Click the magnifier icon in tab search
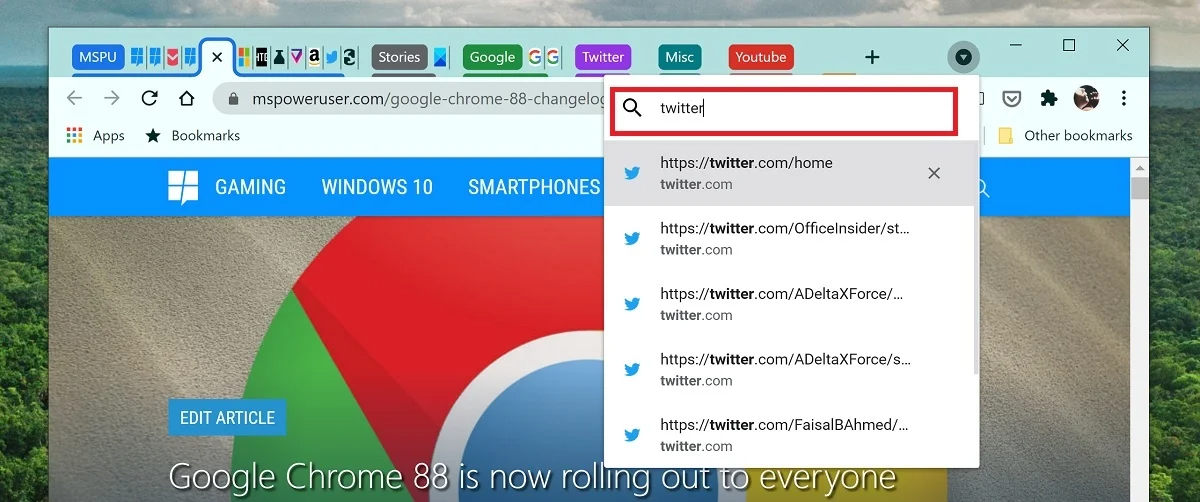Image resolution: width=1200 pixels, height=502 pixels. pos(632,109)
